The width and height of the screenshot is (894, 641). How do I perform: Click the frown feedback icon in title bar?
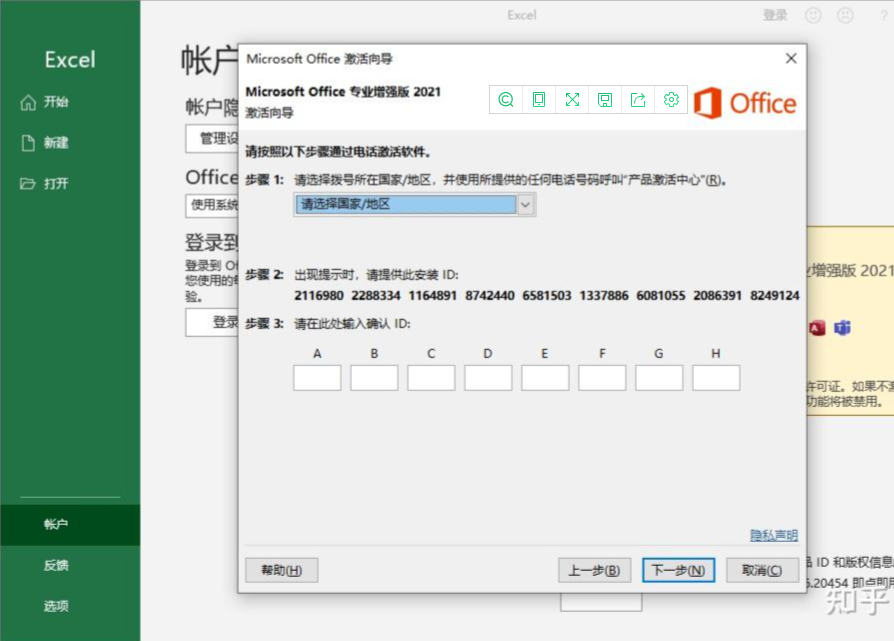845,15
